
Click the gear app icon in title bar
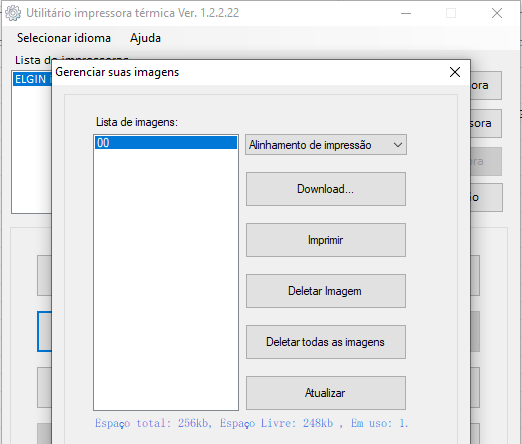[x=13, y=13]
